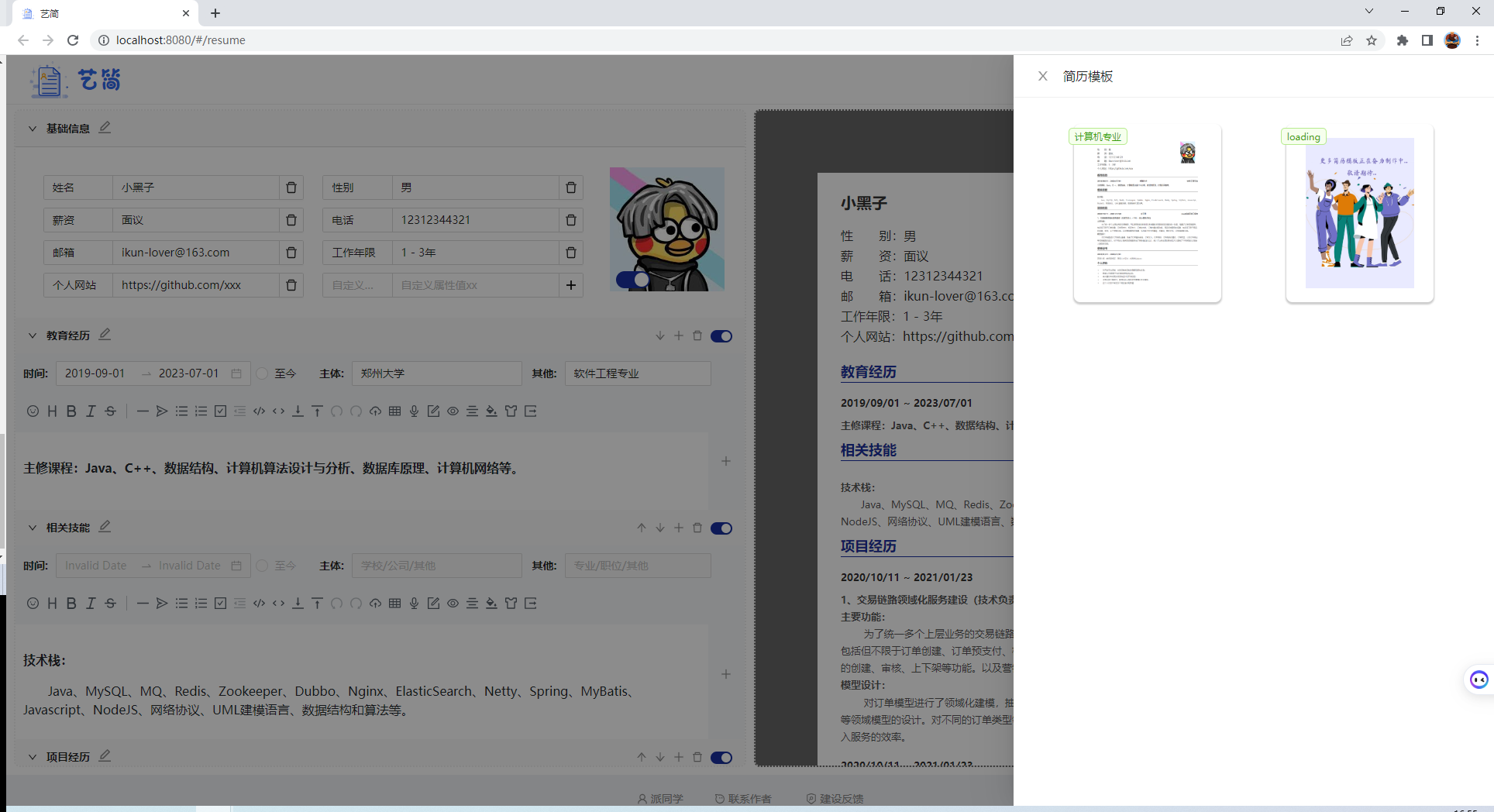
Task: Add entry beside 主修课程 editor
Action: point(726,461)
